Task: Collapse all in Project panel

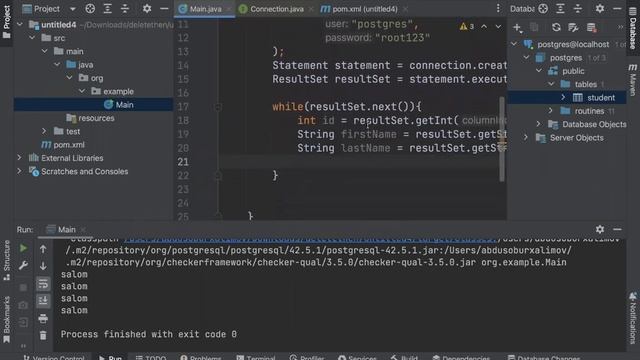Action: point(125,9)
